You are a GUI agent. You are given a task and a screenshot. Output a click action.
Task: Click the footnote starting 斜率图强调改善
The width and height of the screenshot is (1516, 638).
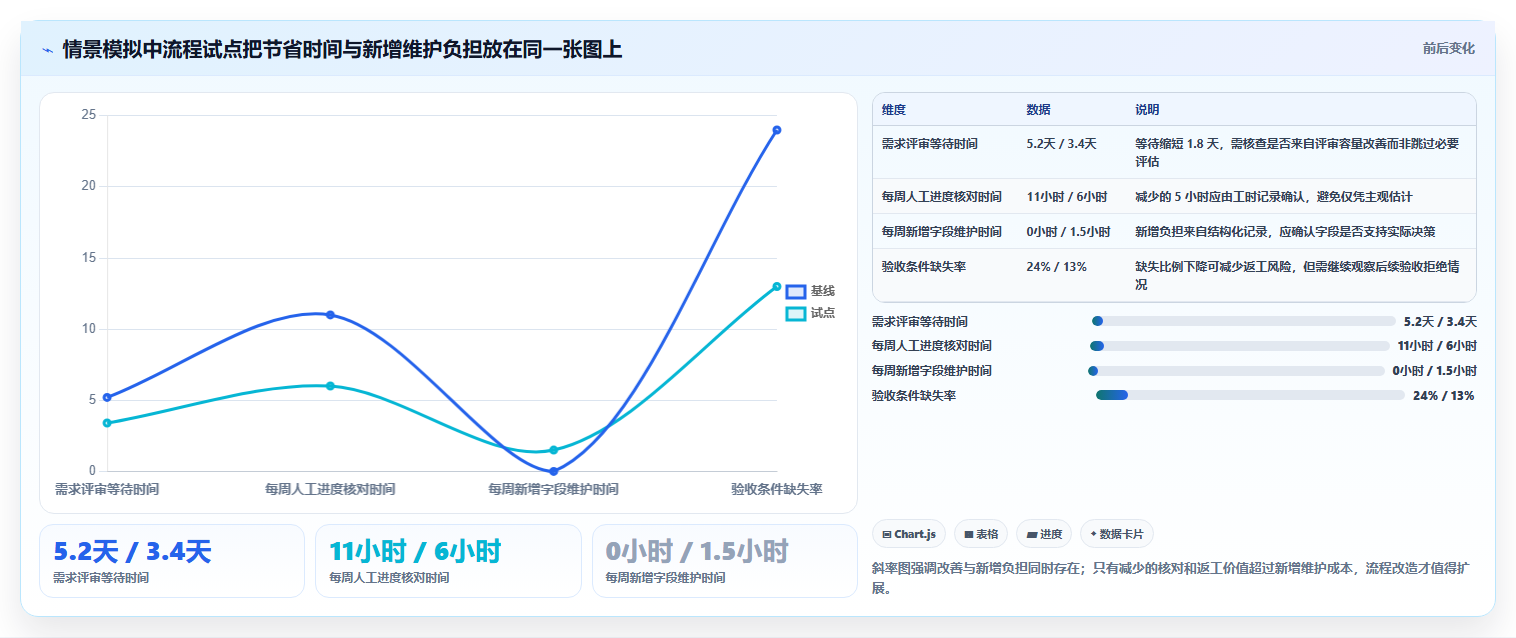(x=1171, y=578)
